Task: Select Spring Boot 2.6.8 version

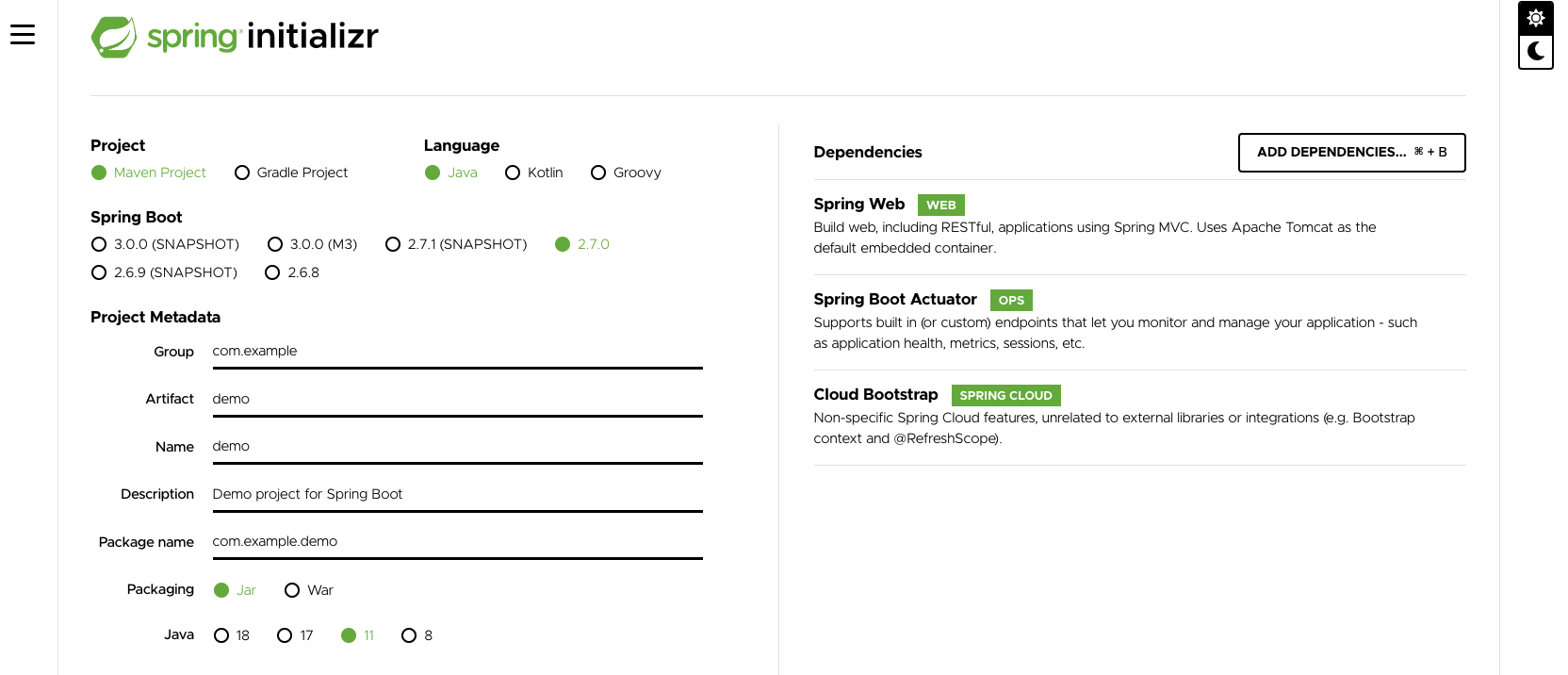Action: pyautogui.click(x=292, y=272)
